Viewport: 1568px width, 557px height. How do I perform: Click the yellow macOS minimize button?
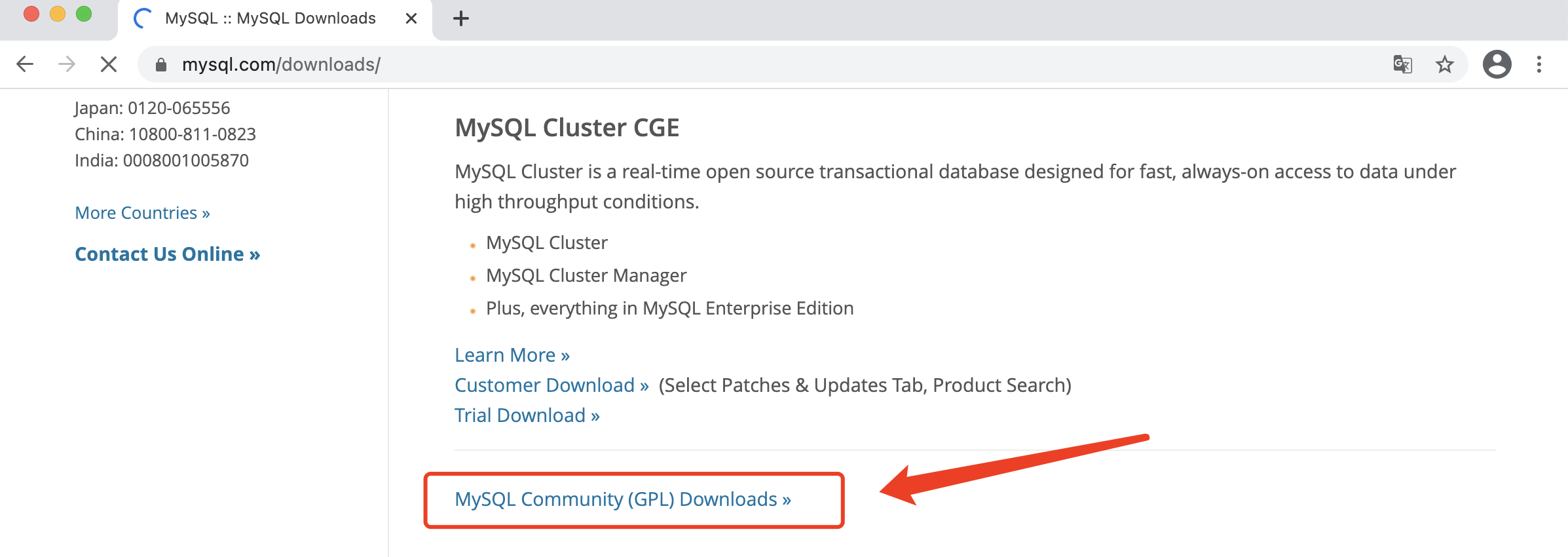[x=58, y=14]
